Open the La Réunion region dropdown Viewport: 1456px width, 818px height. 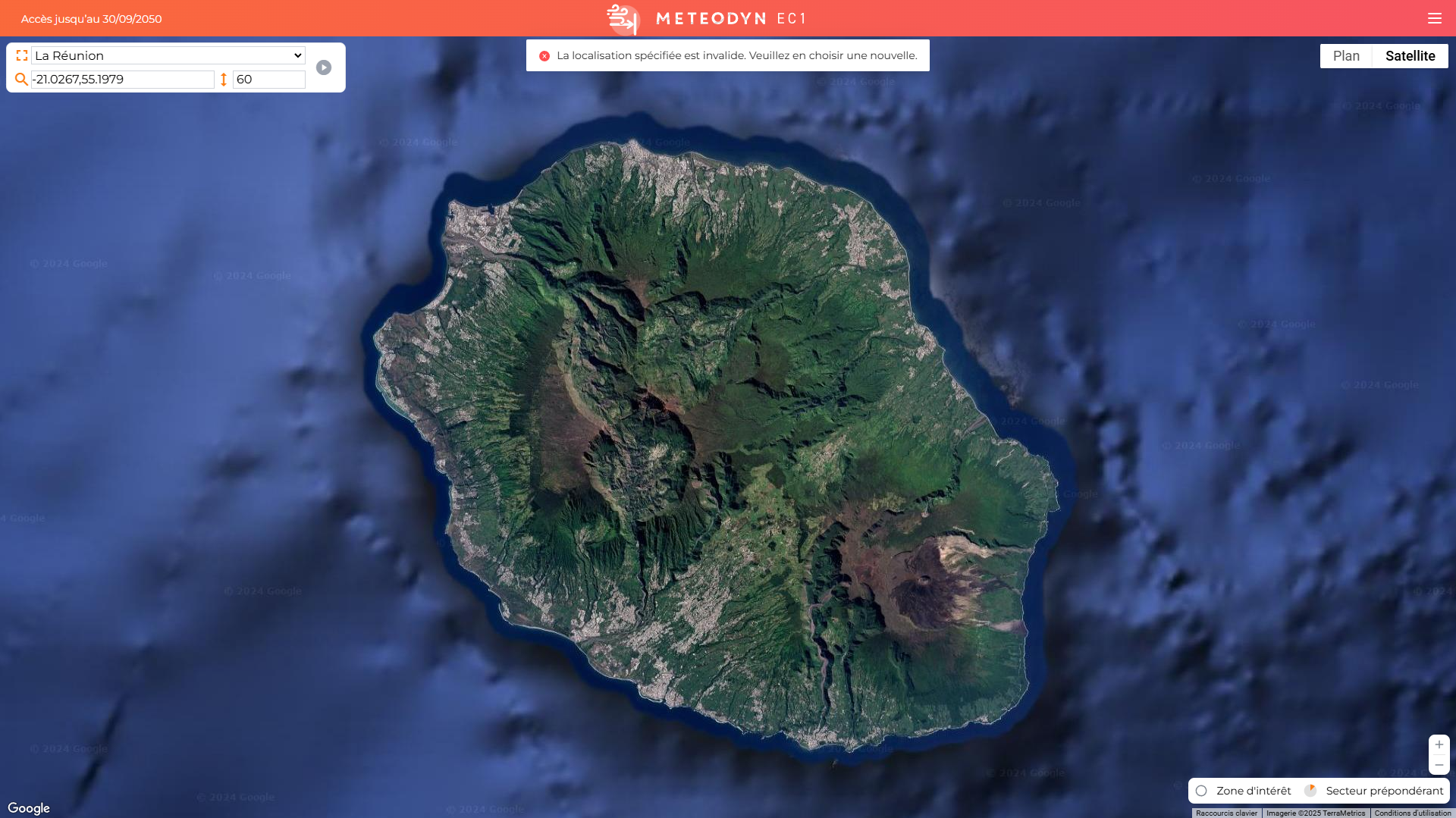pyautogui.click(x=168, y=55)
